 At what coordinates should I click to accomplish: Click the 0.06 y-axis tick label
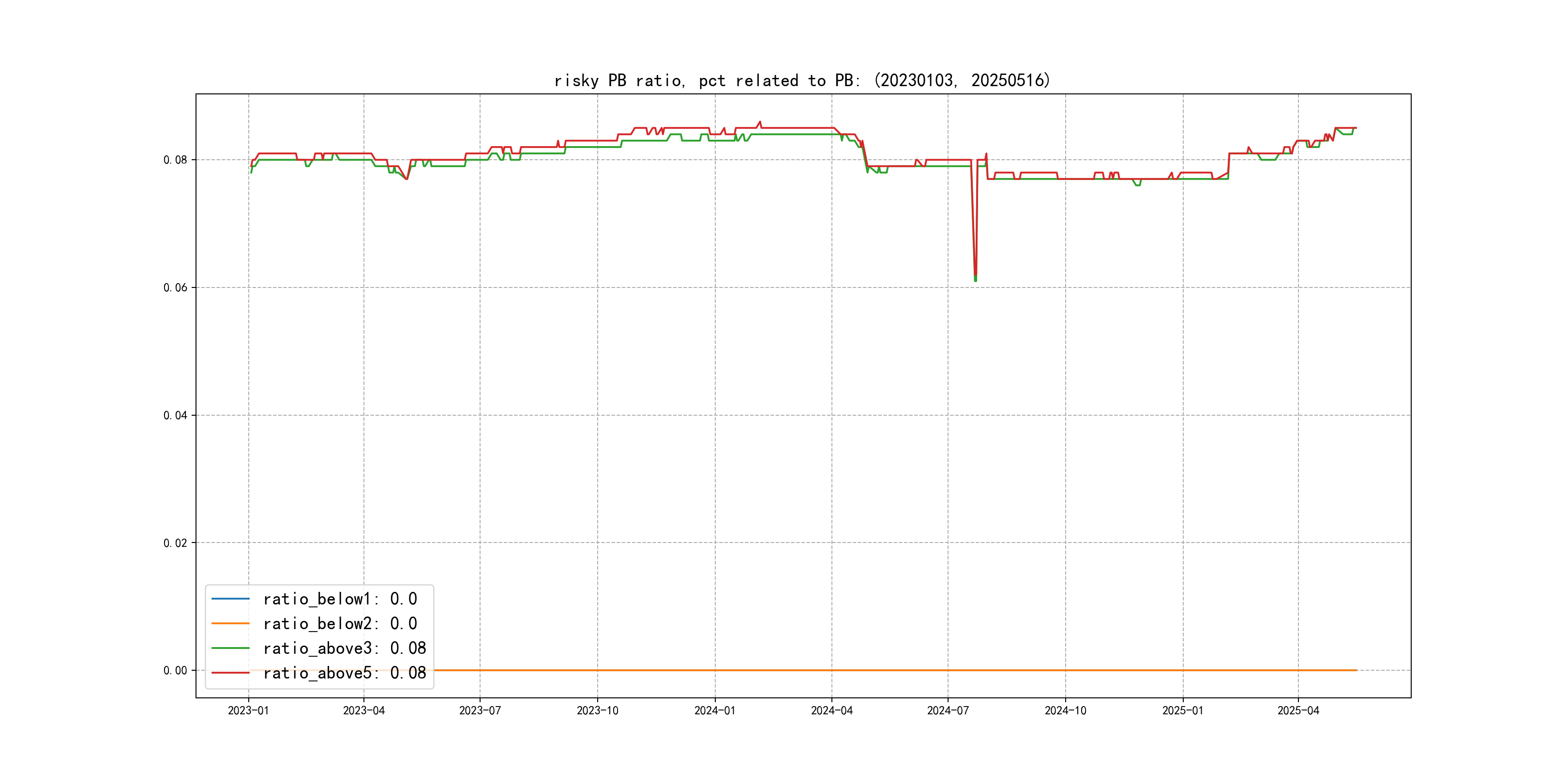[x=175, y=287]
